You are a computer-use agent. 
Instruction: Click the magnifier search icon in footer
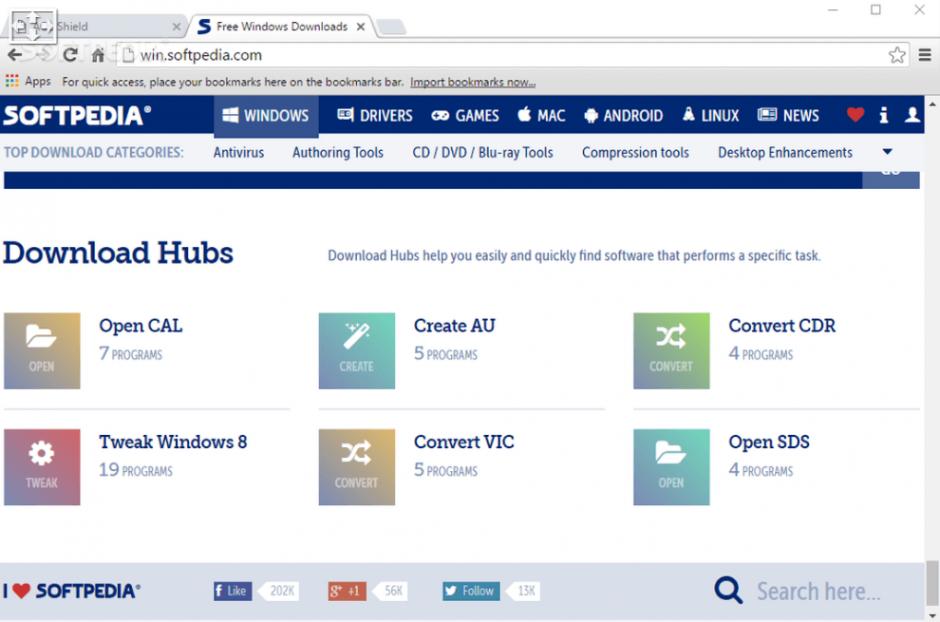[x=728, y=591]
